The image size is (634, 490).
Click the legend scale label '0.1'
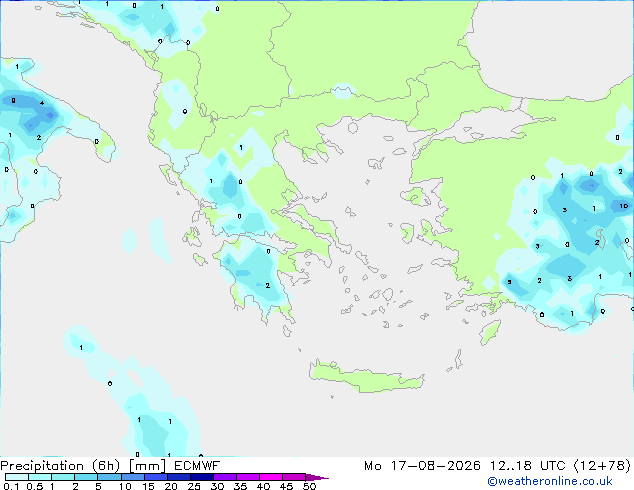(x=11, y=486)
